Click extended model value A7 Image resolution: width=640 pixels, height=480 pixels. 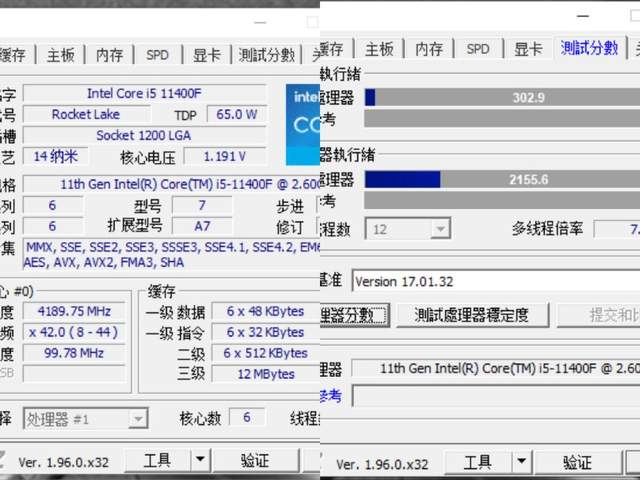[x=202, y=226]
